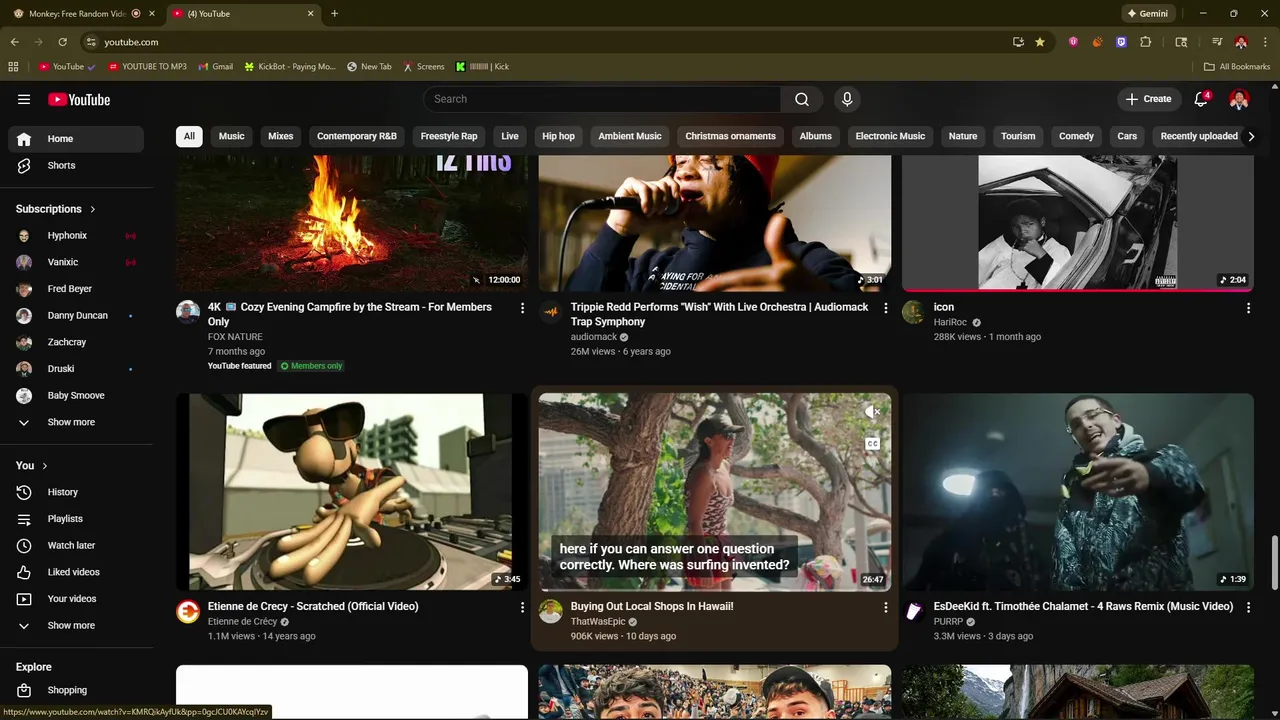Open the HariRoc channel link
Screen dimensions: 1280x720
click(x=951, y=323)
